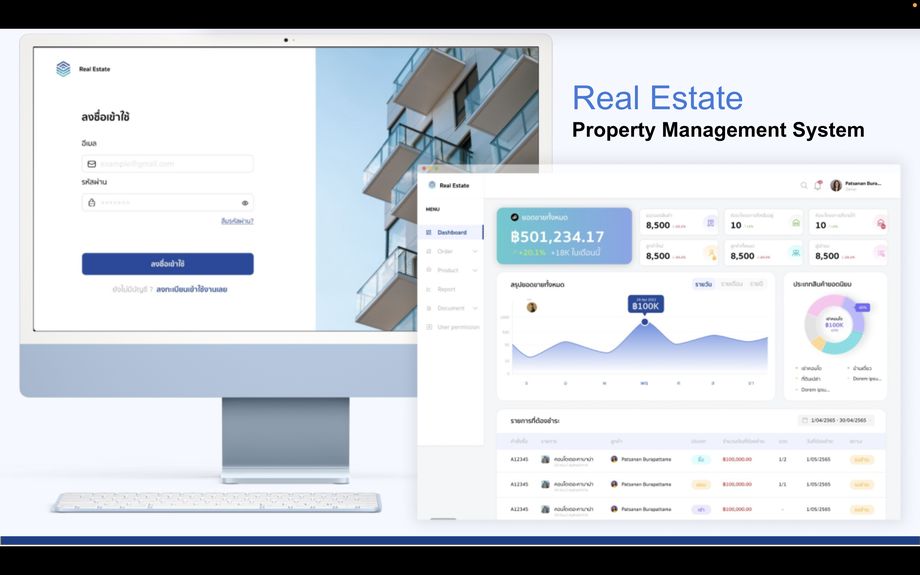Select Document in the sidebar menu
This screenshot has width=920, height=575.
click(451, 308)
